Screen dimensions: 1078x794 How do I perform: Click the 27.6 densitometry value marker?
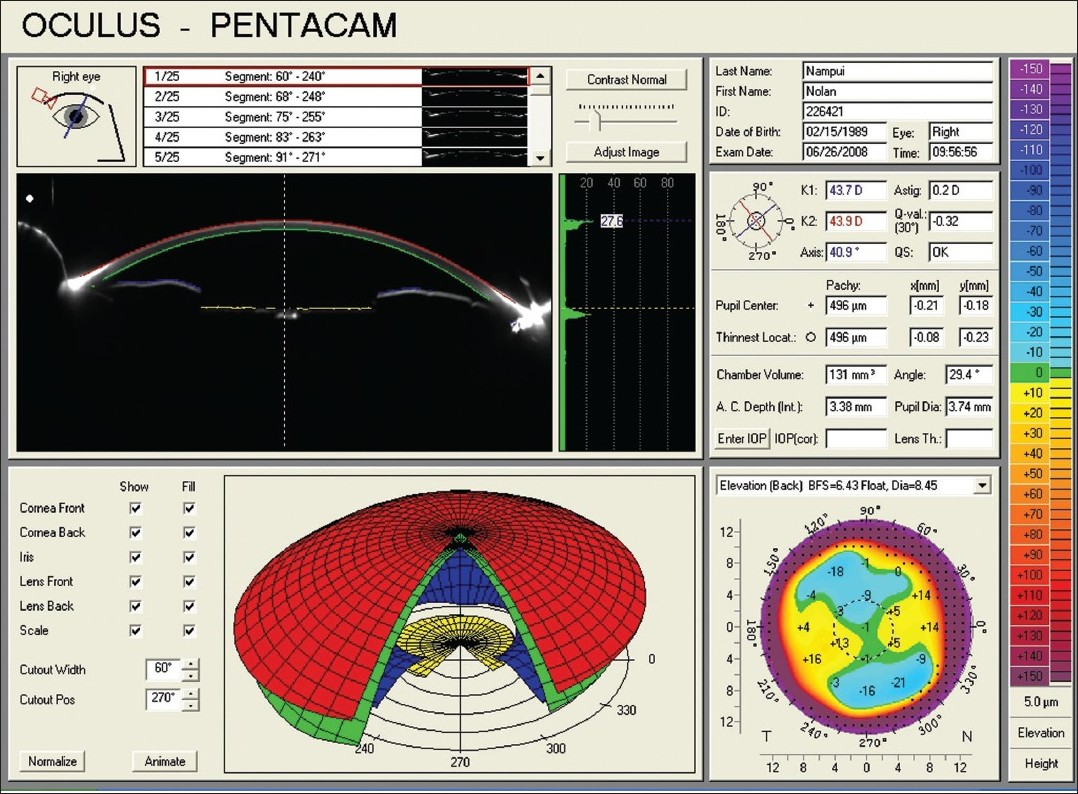click(611, 221)
